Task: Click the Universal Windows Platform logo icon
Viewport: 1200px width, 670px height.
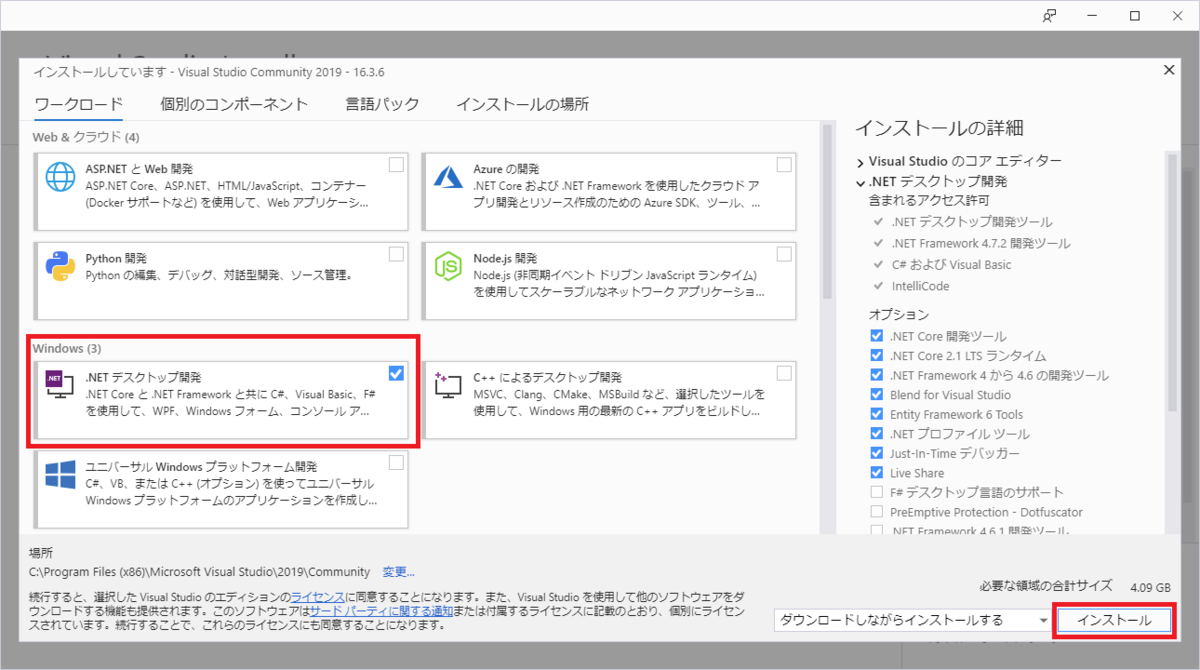Action: tap(60, 474)
